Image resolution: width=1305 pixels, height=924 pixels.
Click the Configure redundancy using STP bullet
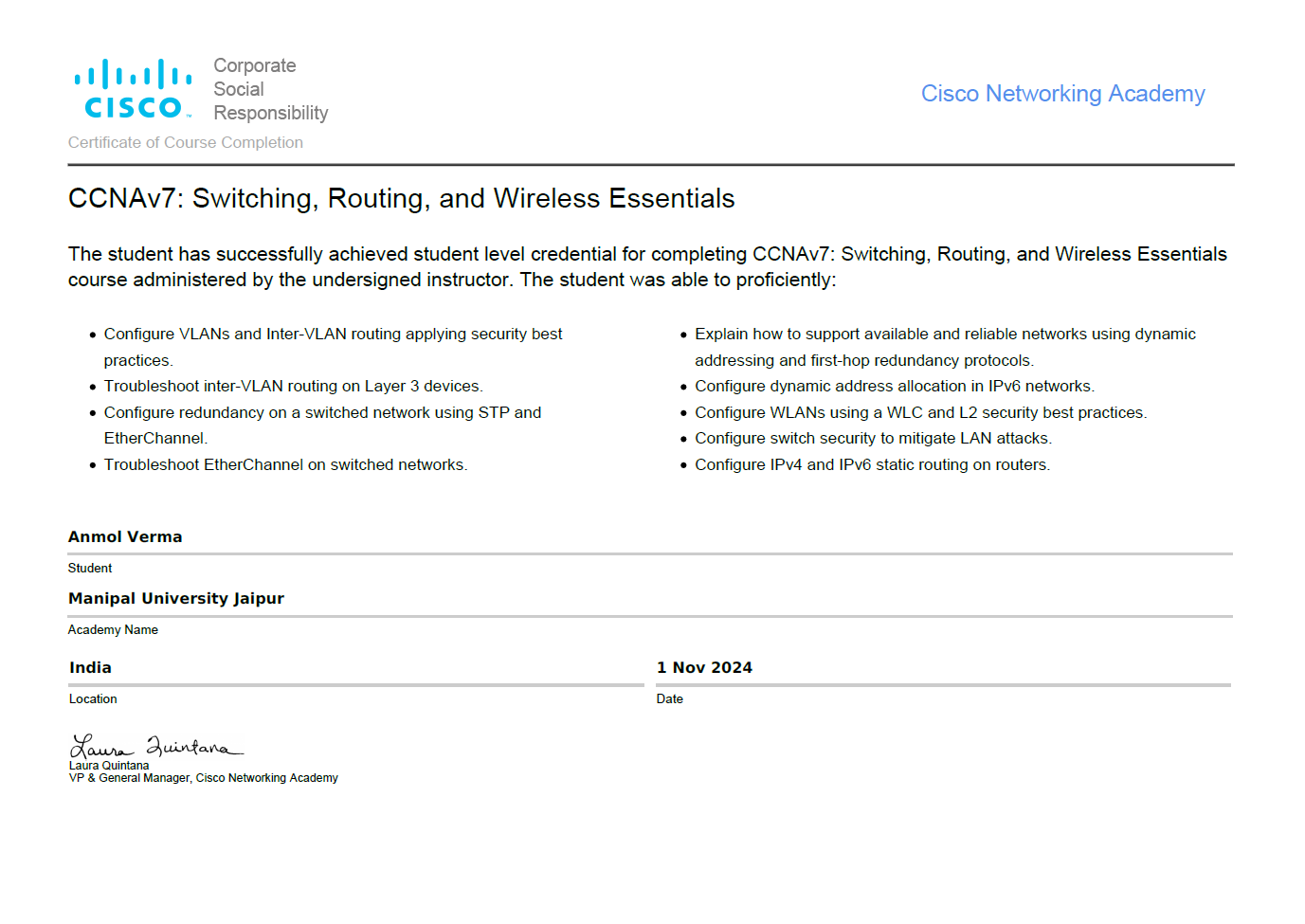click(322, 412)
